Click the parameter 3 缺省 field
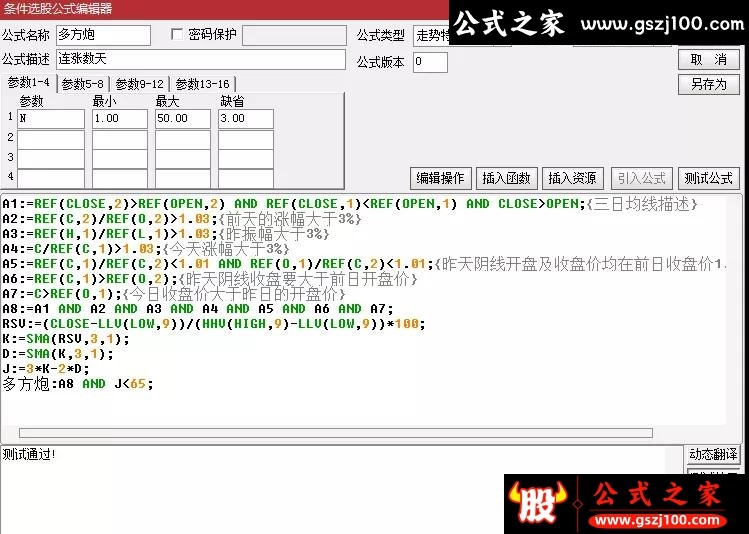This screenshot has width=749, height=534. click(x=246, y=159)
